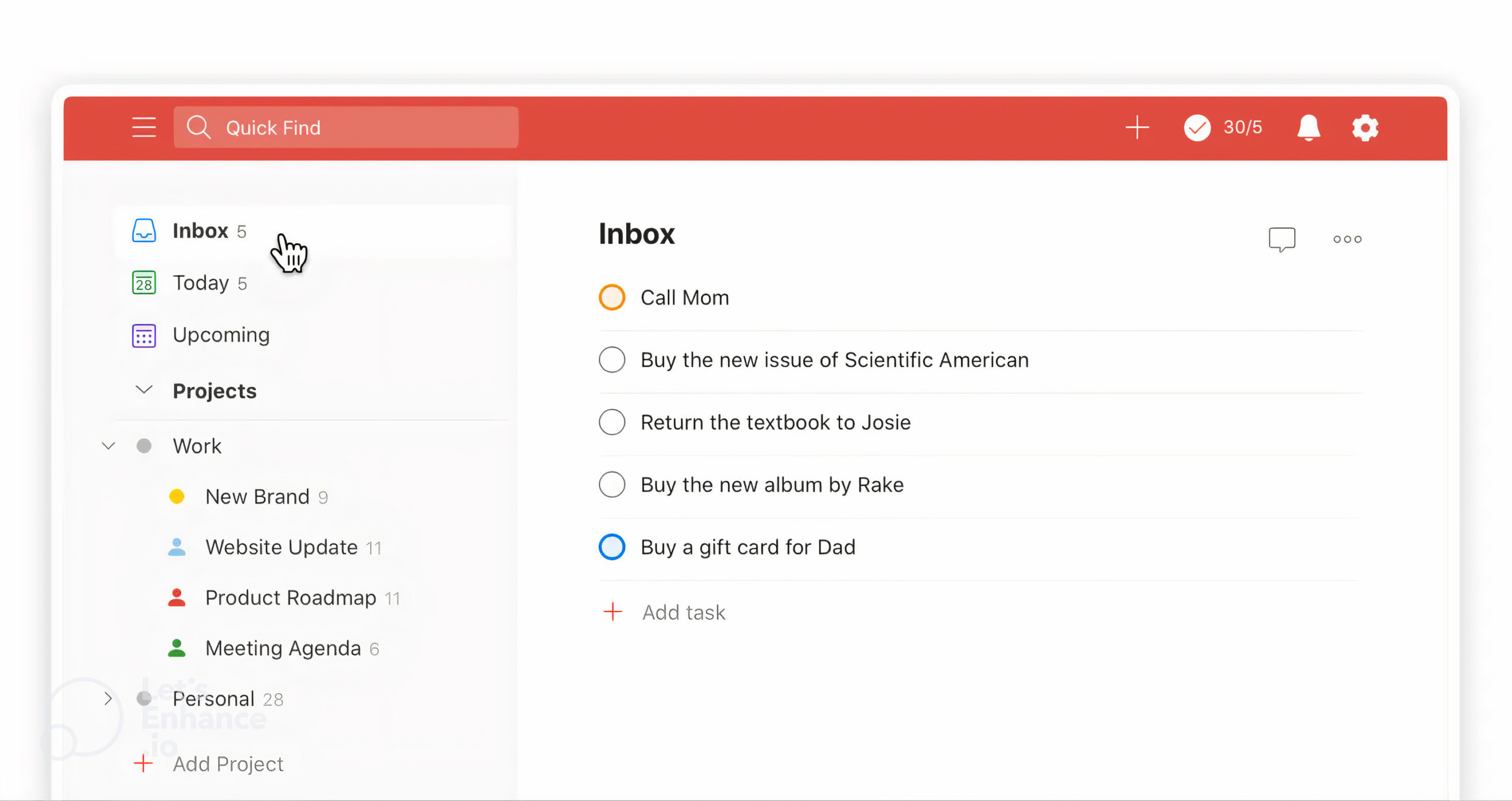Click the add task plus icon
Viewport: 1512px width, 801px height.
coord(612,611)
